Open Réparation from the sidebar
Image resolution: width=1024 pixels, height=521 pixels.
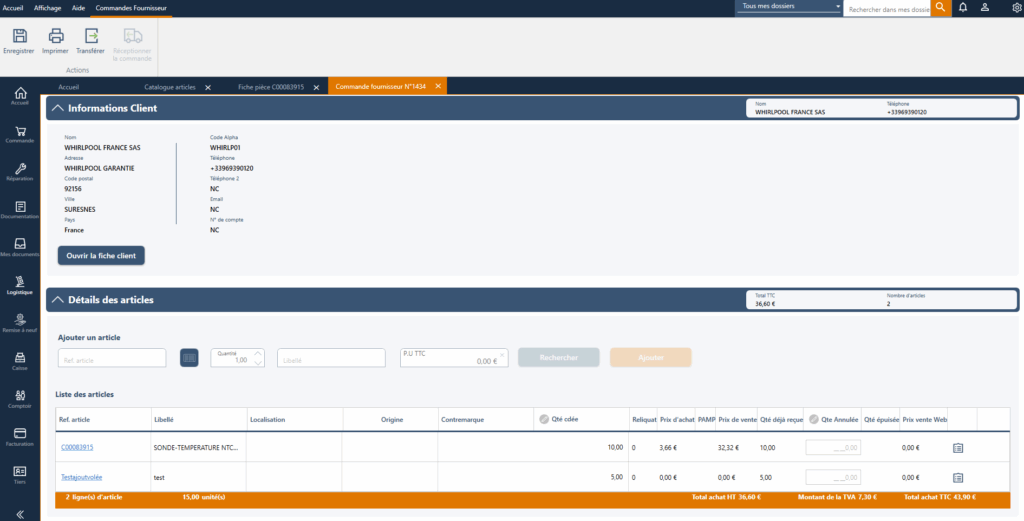pos(20,172)
